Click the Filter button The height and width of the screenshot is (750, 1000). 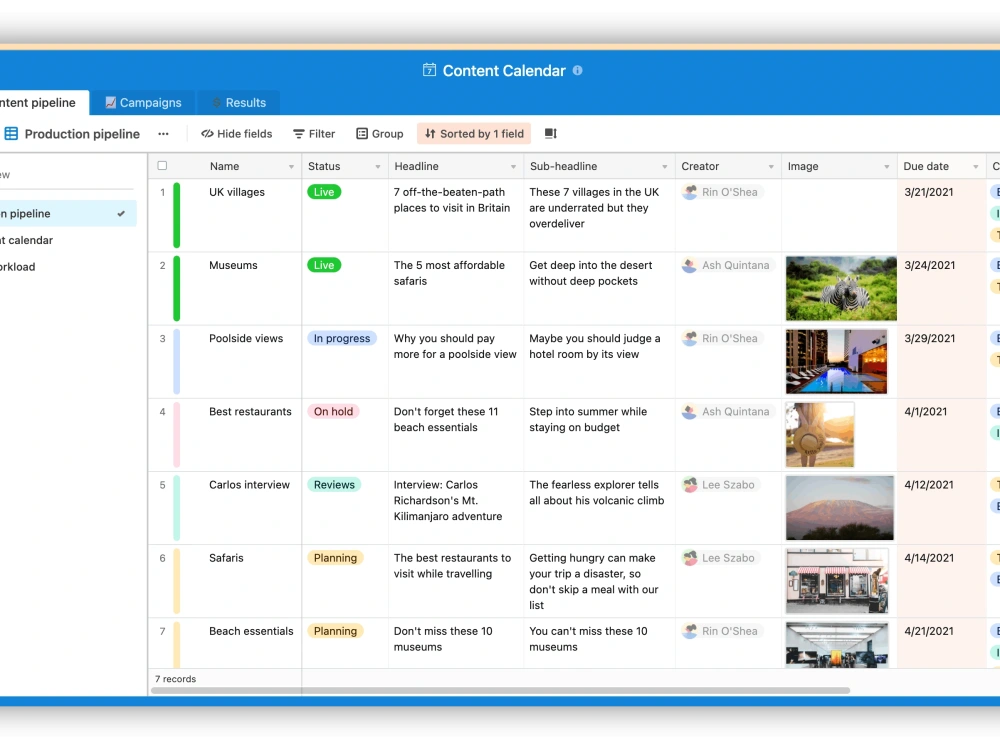click(314, 134)
